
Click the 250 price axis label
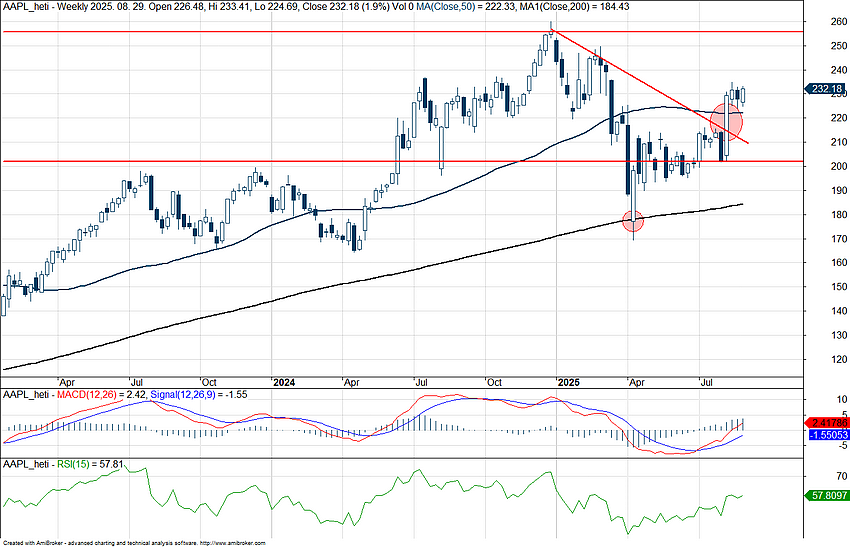(x=839, y=46)
